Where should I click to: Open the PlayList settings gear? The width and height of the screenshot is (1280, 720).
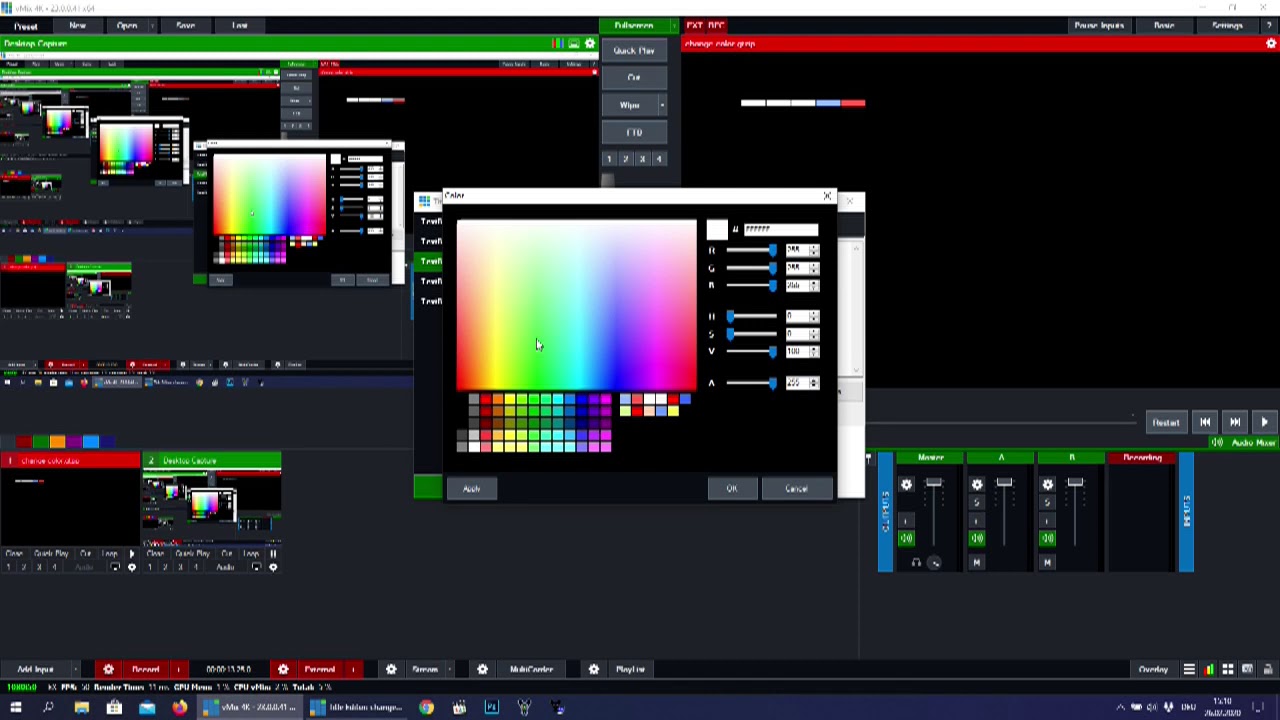pos(594,669)
